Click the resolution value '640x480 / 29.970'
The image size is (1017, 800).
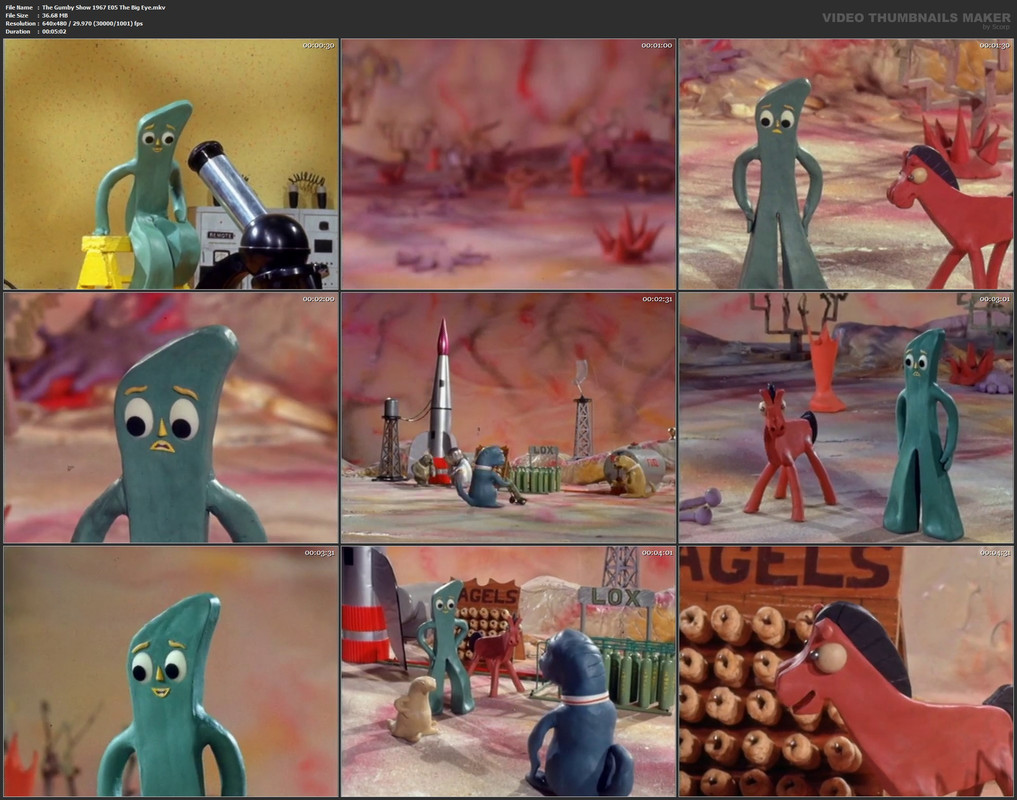(x=69, y=23)
